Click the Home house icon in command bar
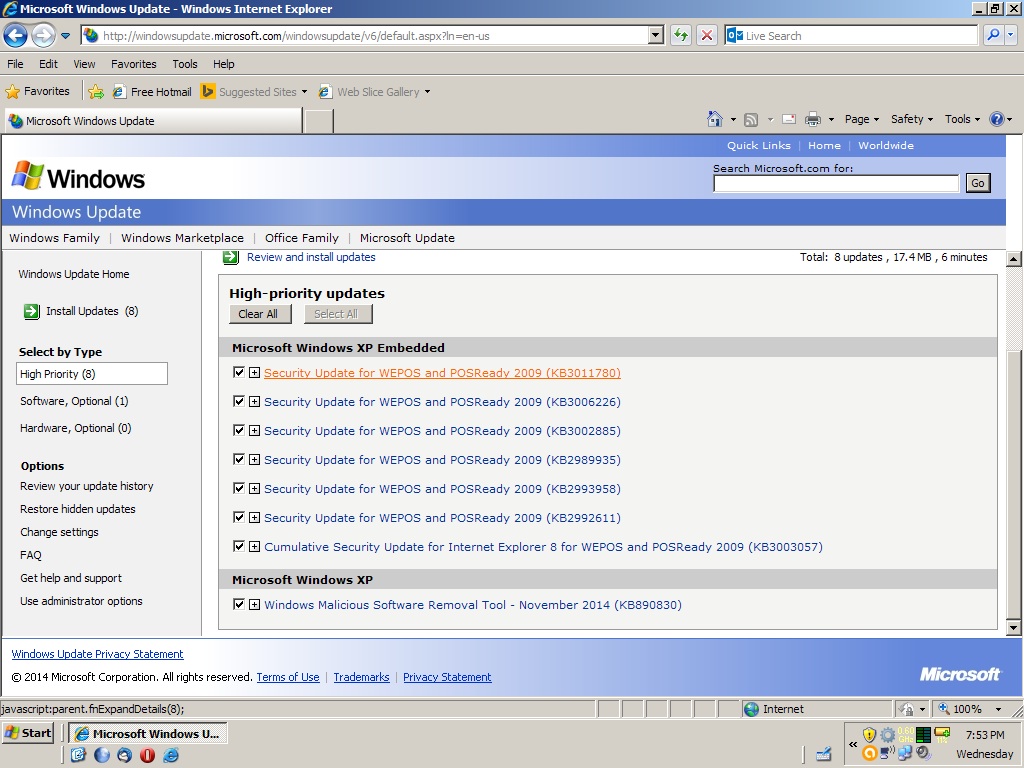The image size is (1024, 768). tap(715, 119)
